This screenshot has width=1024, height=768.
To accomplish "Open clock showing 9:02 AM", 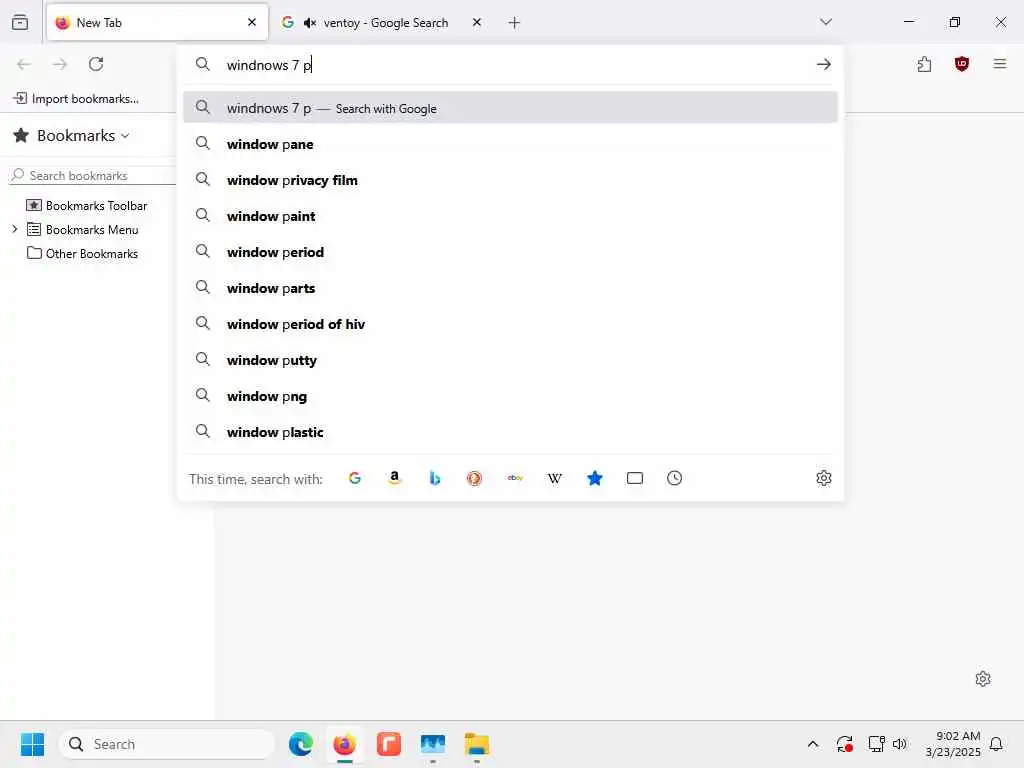I will (x=953, y=744).
